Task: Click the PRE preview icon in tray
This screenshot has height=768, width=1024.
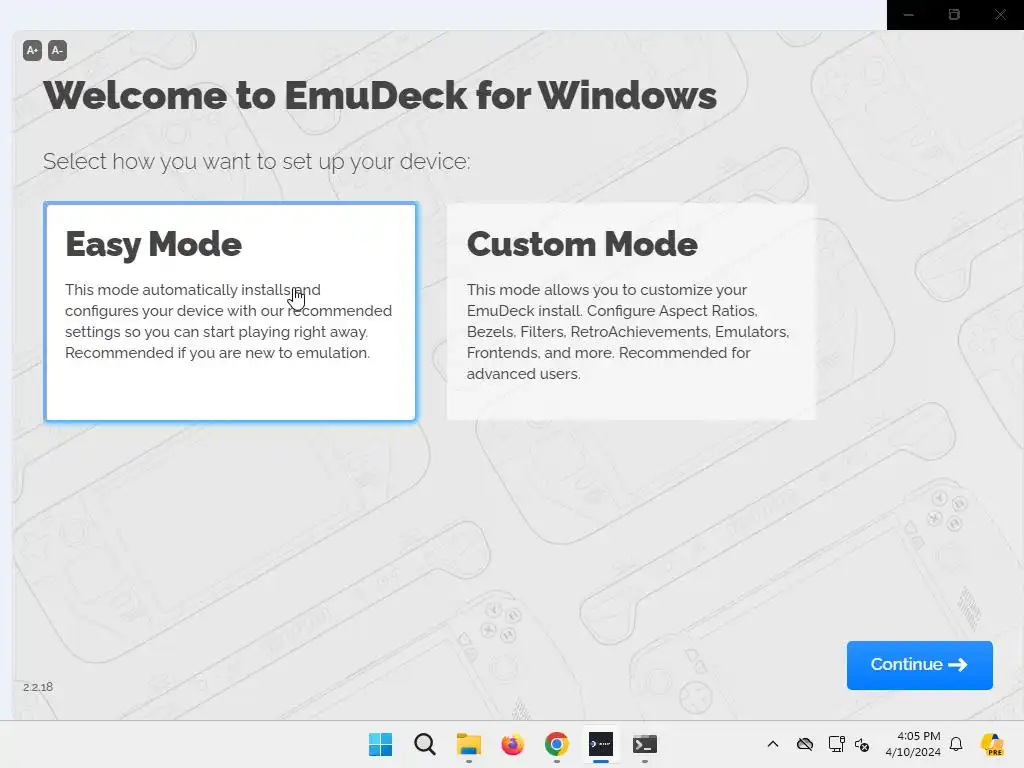Action: [992, 744]
